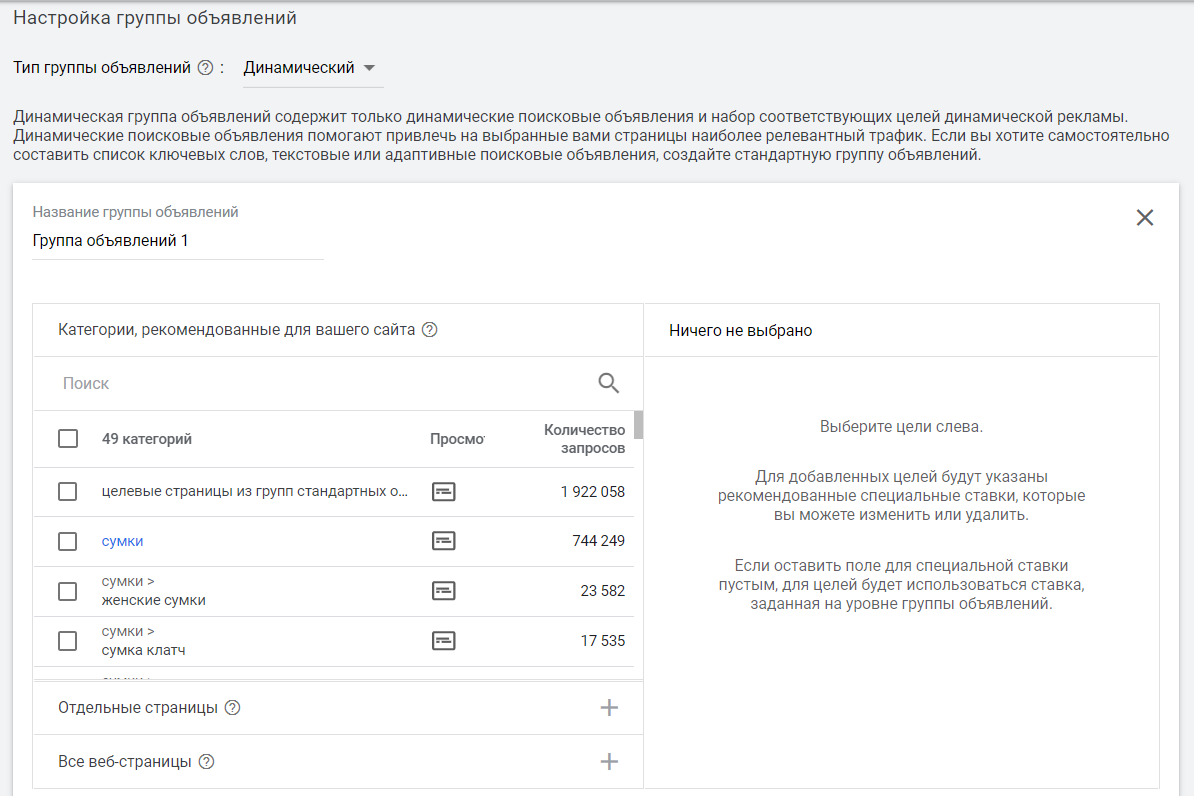Close the ad group card with X
This screenshot has height=796, width=1194.
tap(1145, 218)
